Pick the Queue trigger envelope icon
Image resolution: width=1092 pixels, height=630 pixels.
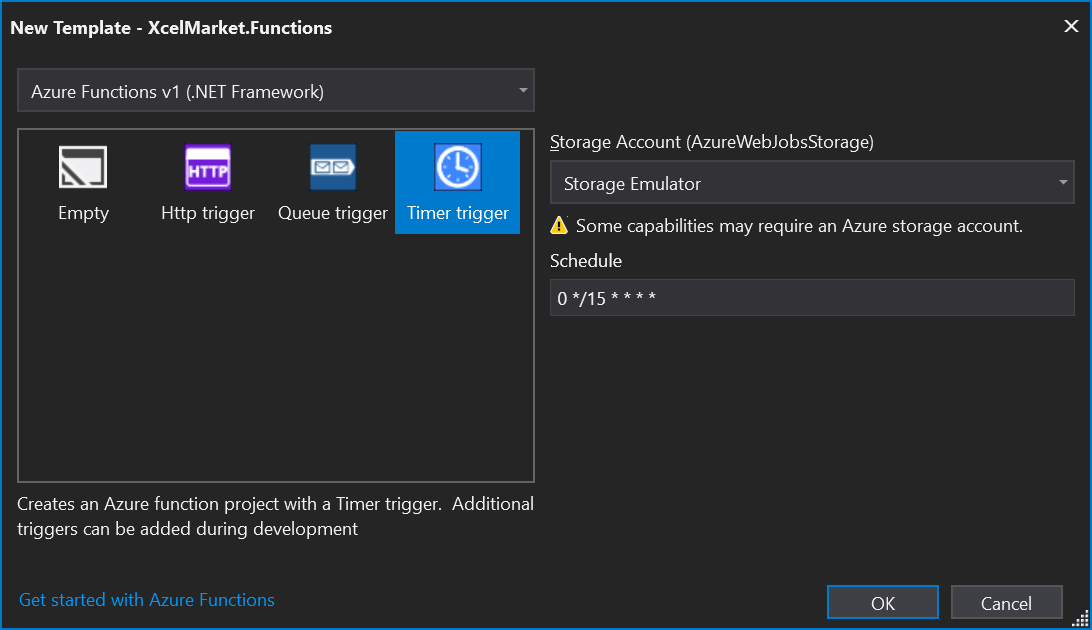tap(332, 167)
